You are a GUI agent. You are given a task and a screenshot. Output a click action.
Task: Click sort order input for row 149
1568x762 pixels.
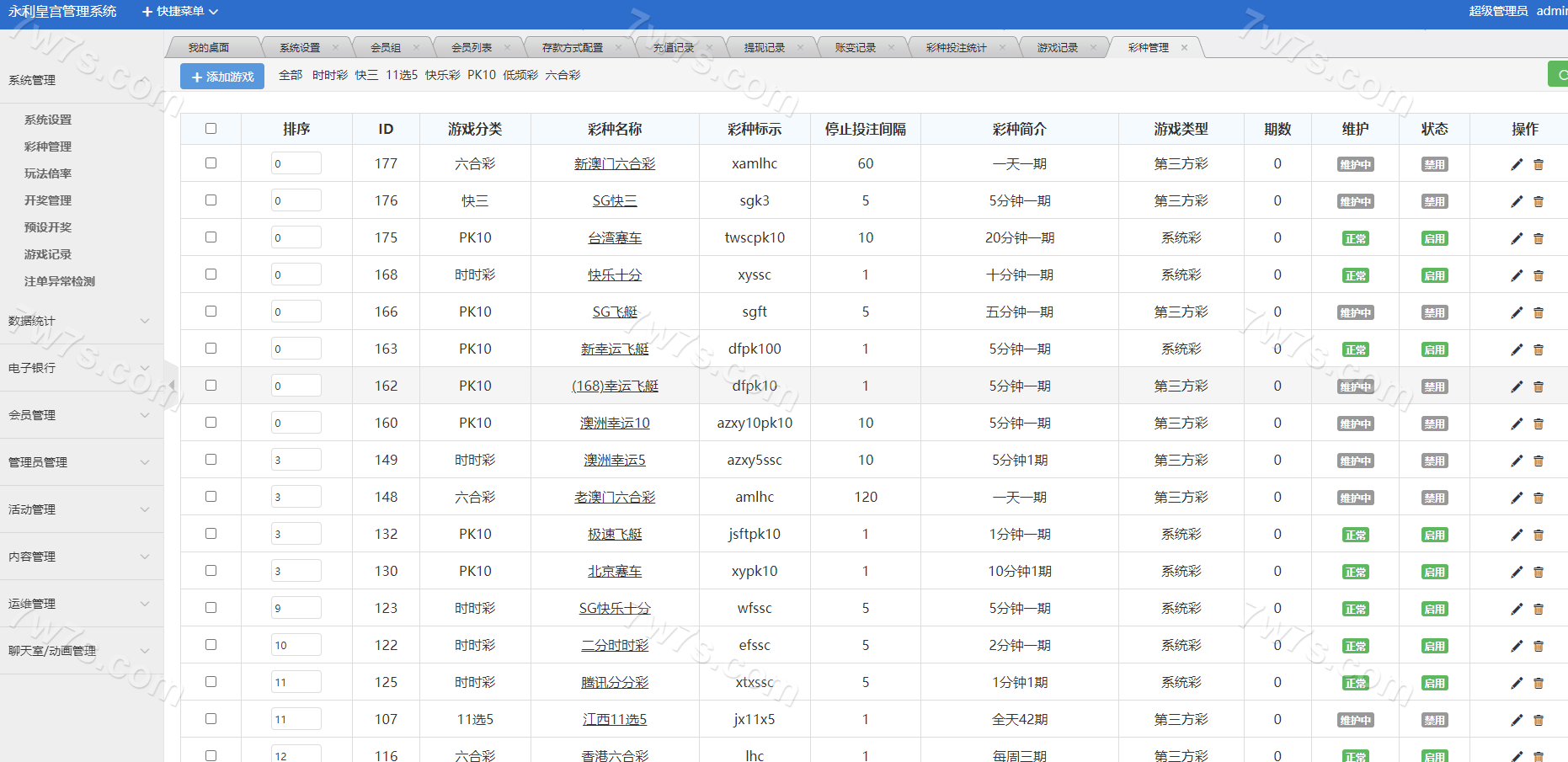point(296,460)
